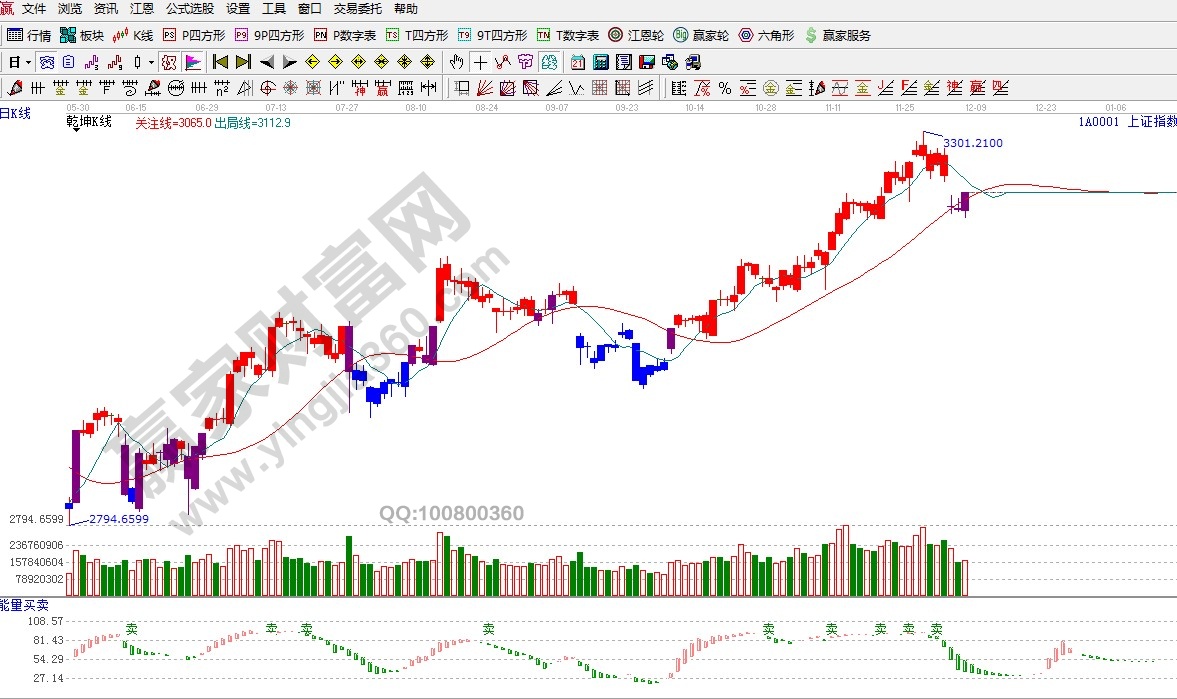
Task: Click the 3301.2100 peak price label
Action: [972, 143]
